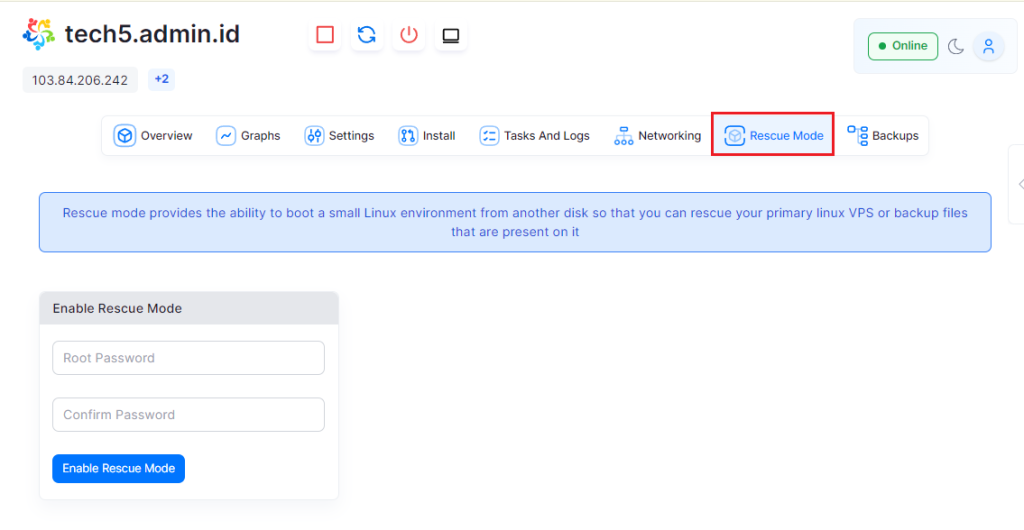The width and height of the screenshot is (1024, 530).
Task: Click the tech5.admin.id colorful logo
Action: [39, 35]
